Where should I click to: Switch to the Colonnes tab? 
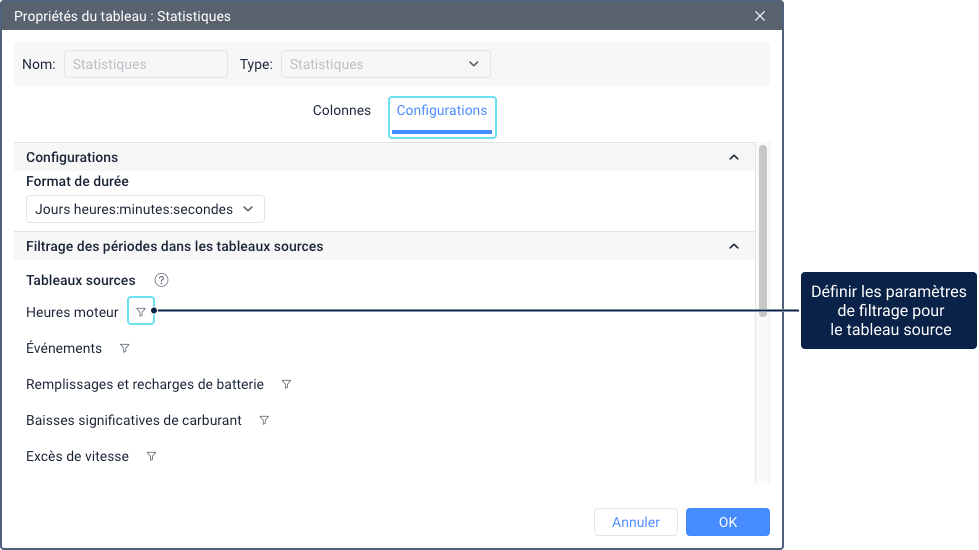[x=342, y=111]
